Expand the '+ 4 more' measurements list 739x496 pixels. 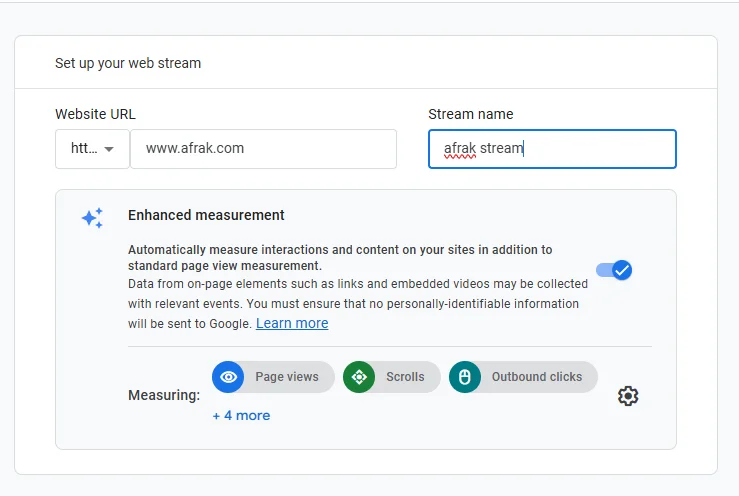[241, 415]
